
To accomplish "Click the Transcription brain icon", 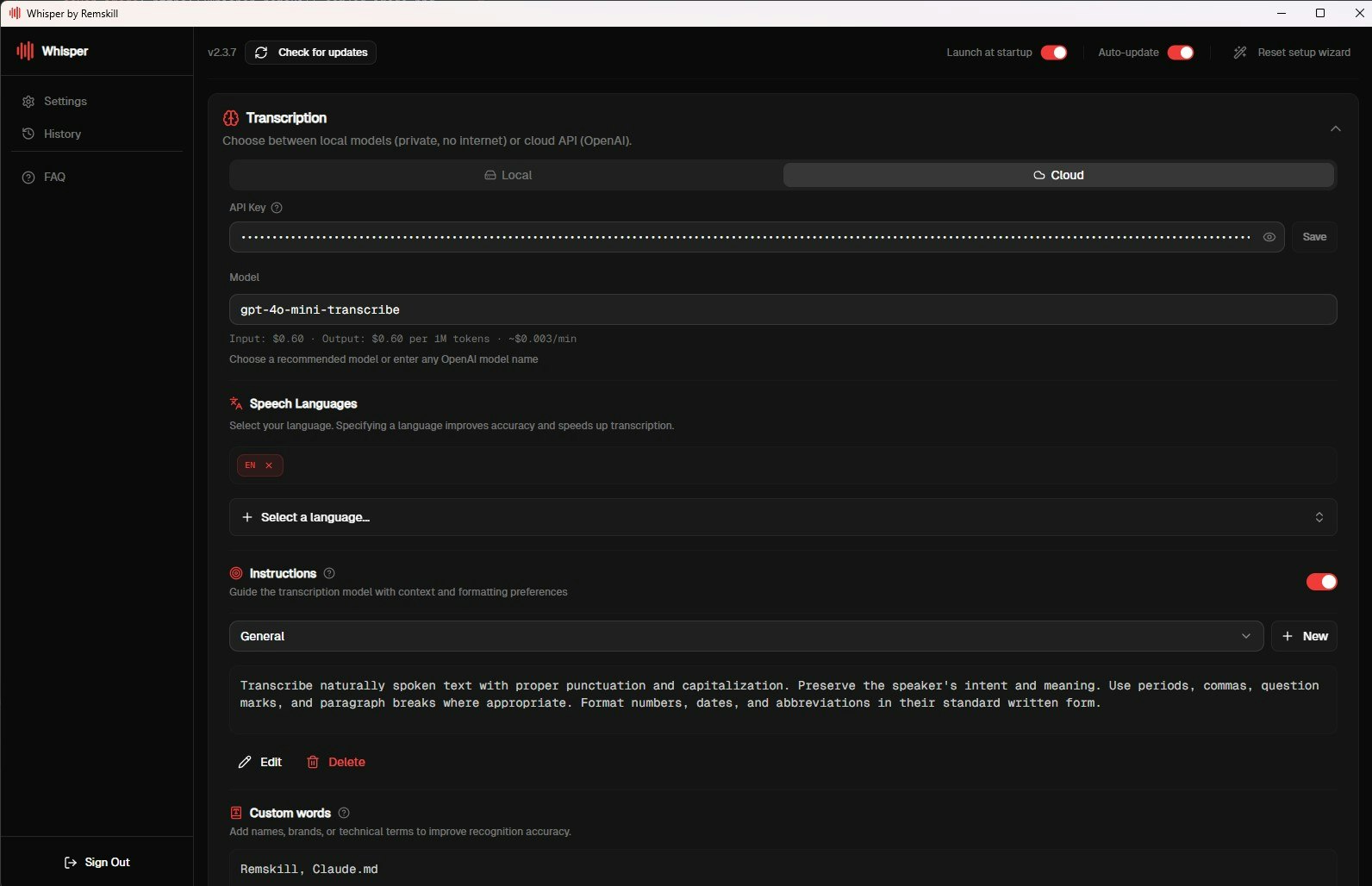I will 231,118.
